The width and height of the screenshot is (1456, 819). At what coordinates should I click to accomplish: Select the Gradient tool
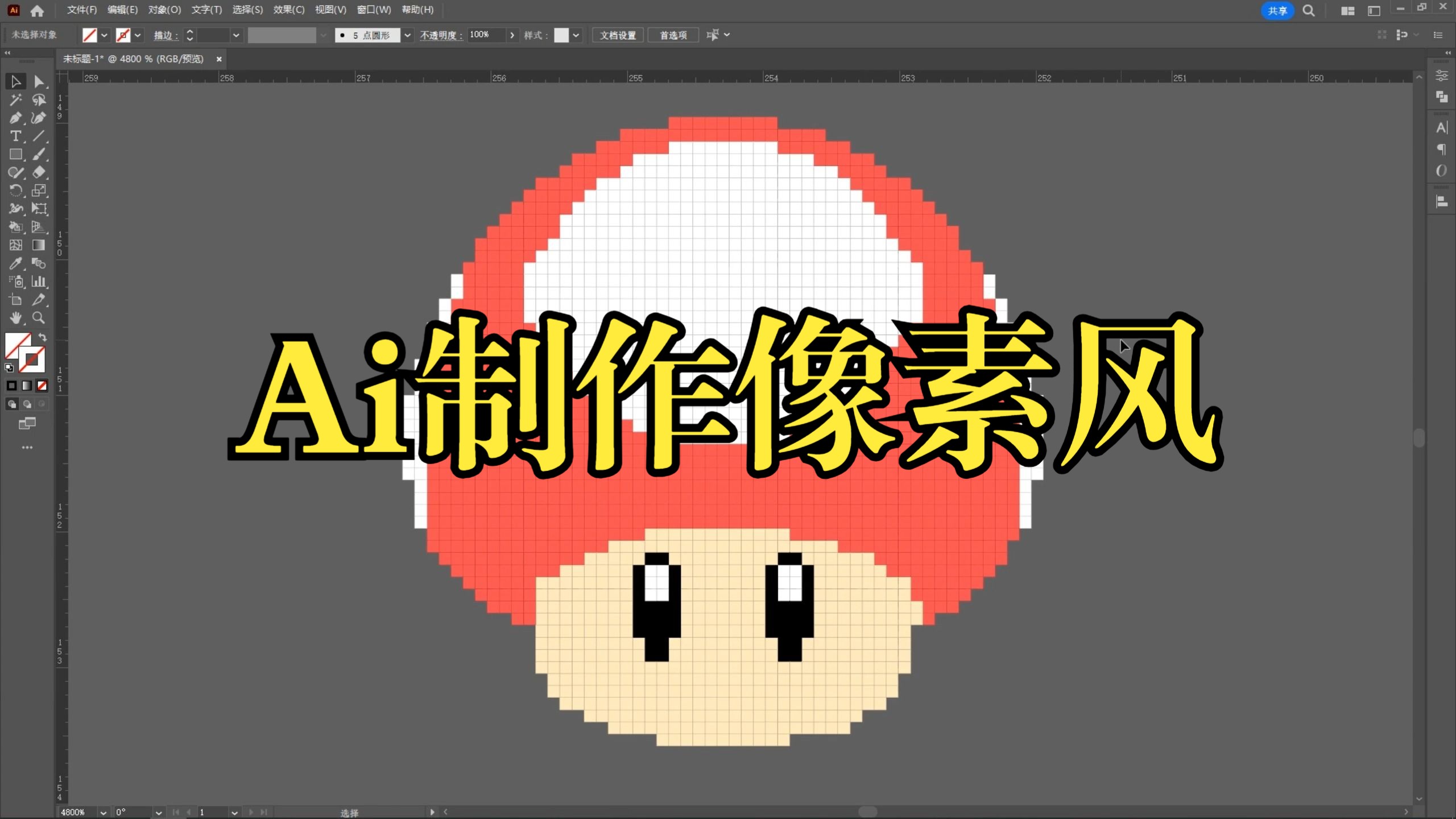tap(39, 245)
